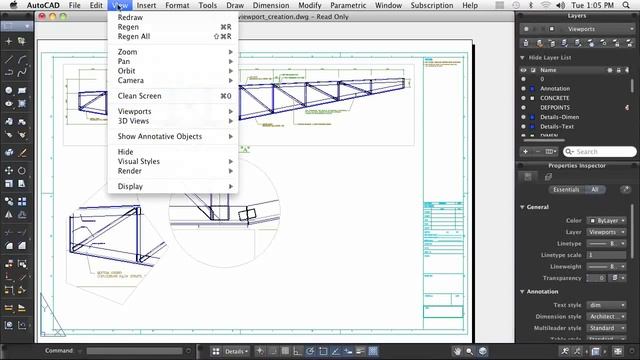Choose Regen All from View menu

173,36
